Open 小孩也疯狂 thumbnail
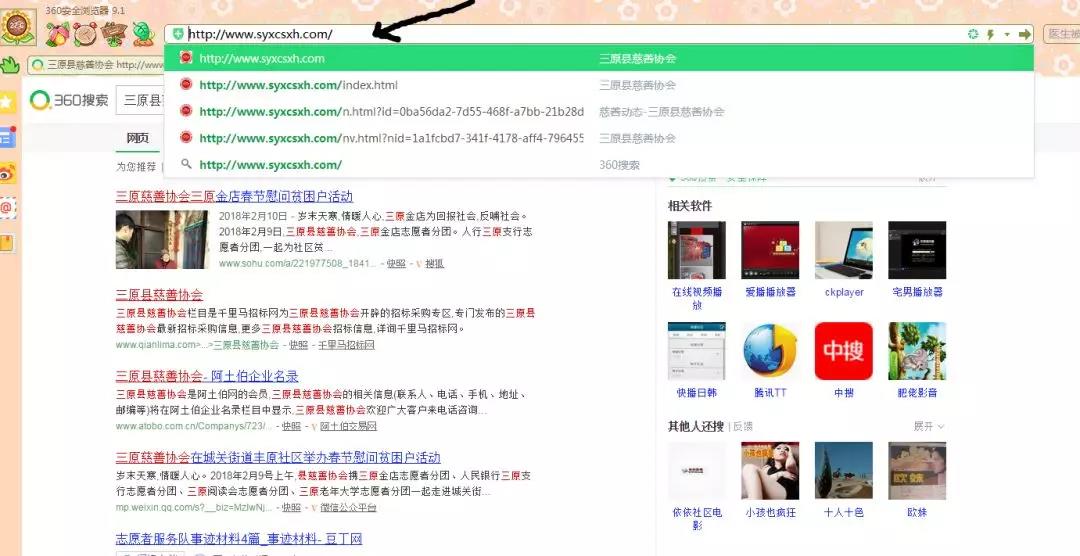The width and height of the screenshot is (1080, 556). (x=770, y=471)
